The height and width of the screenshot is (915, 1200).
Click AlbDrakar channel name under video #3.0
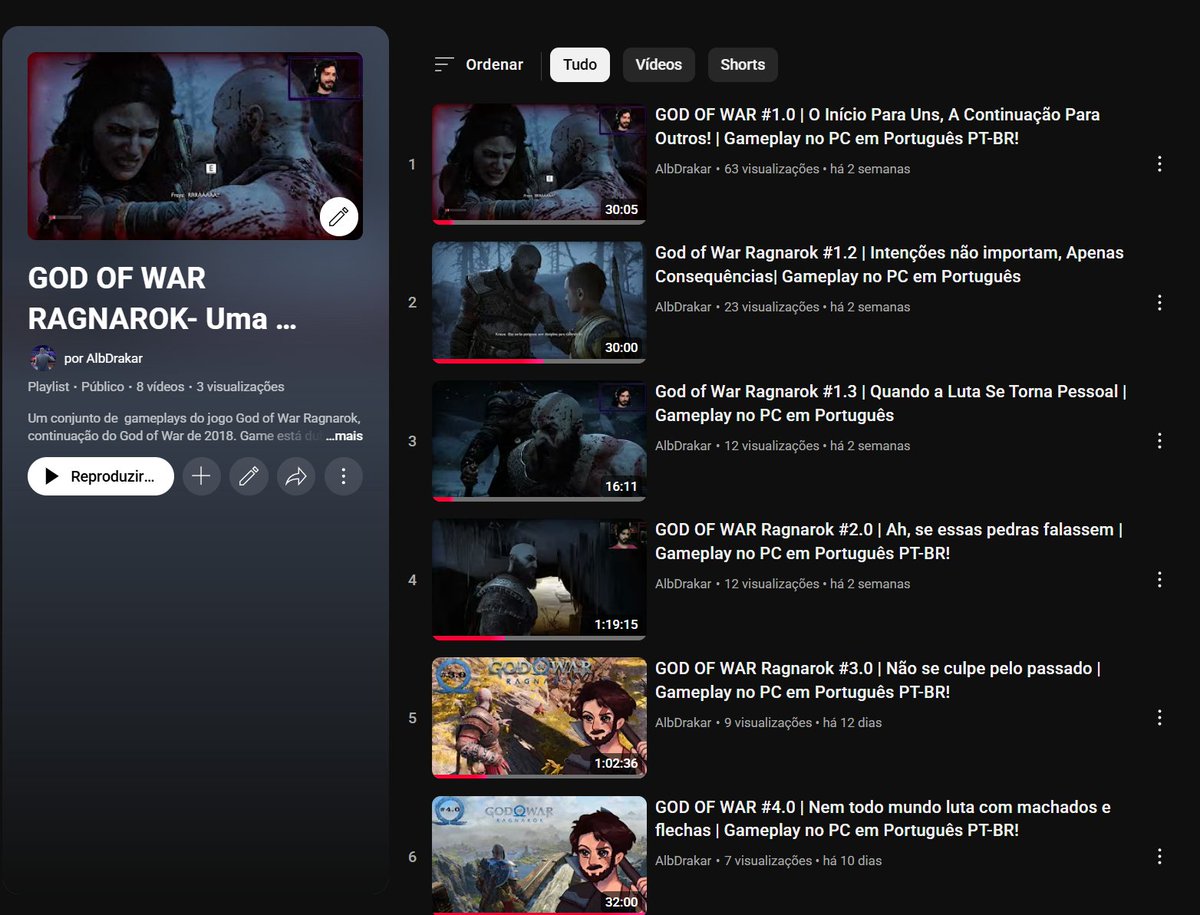pos(683,722)
